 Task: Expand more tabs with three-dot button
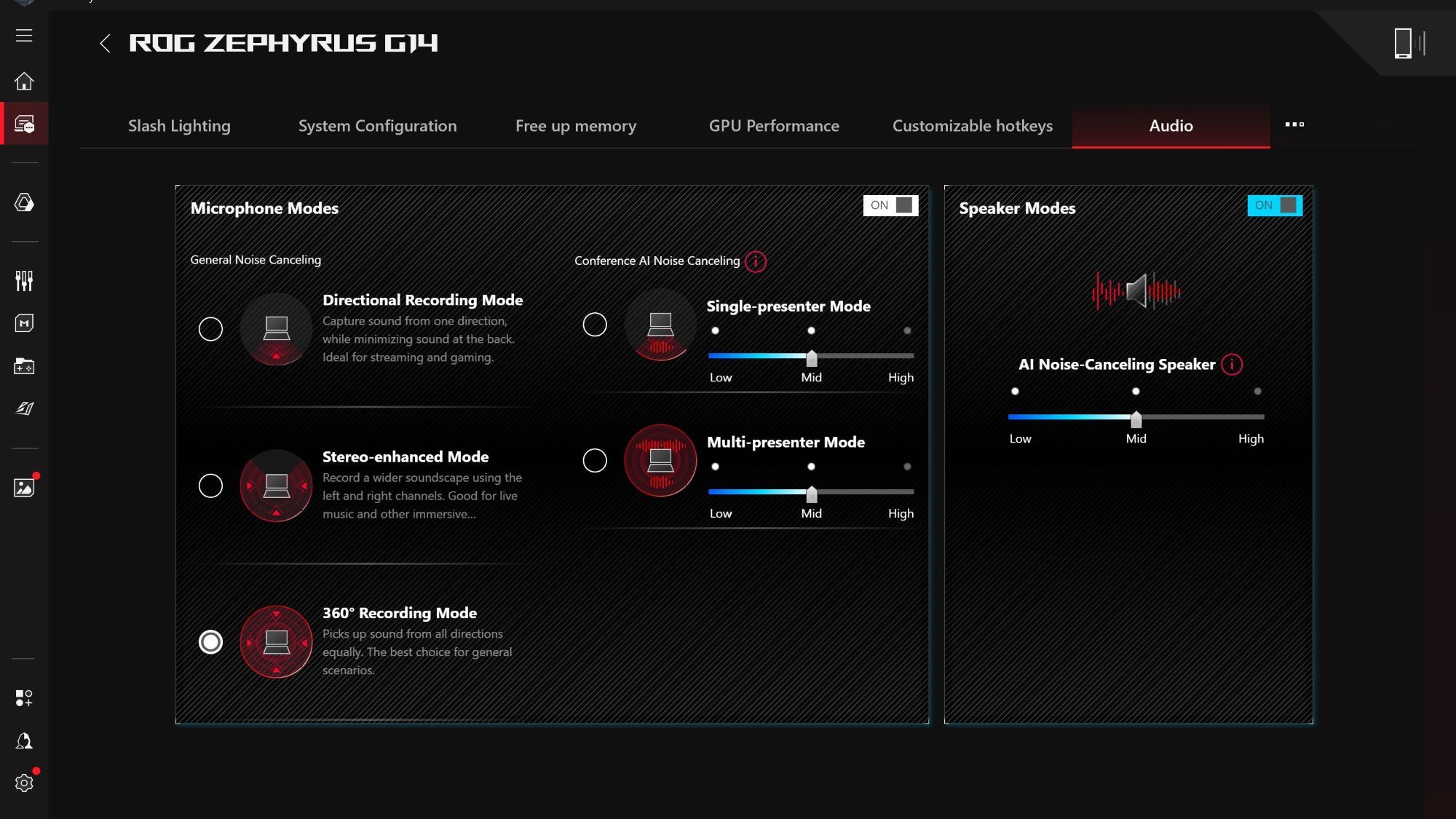pyautogui.click(x=1294, y=124)
